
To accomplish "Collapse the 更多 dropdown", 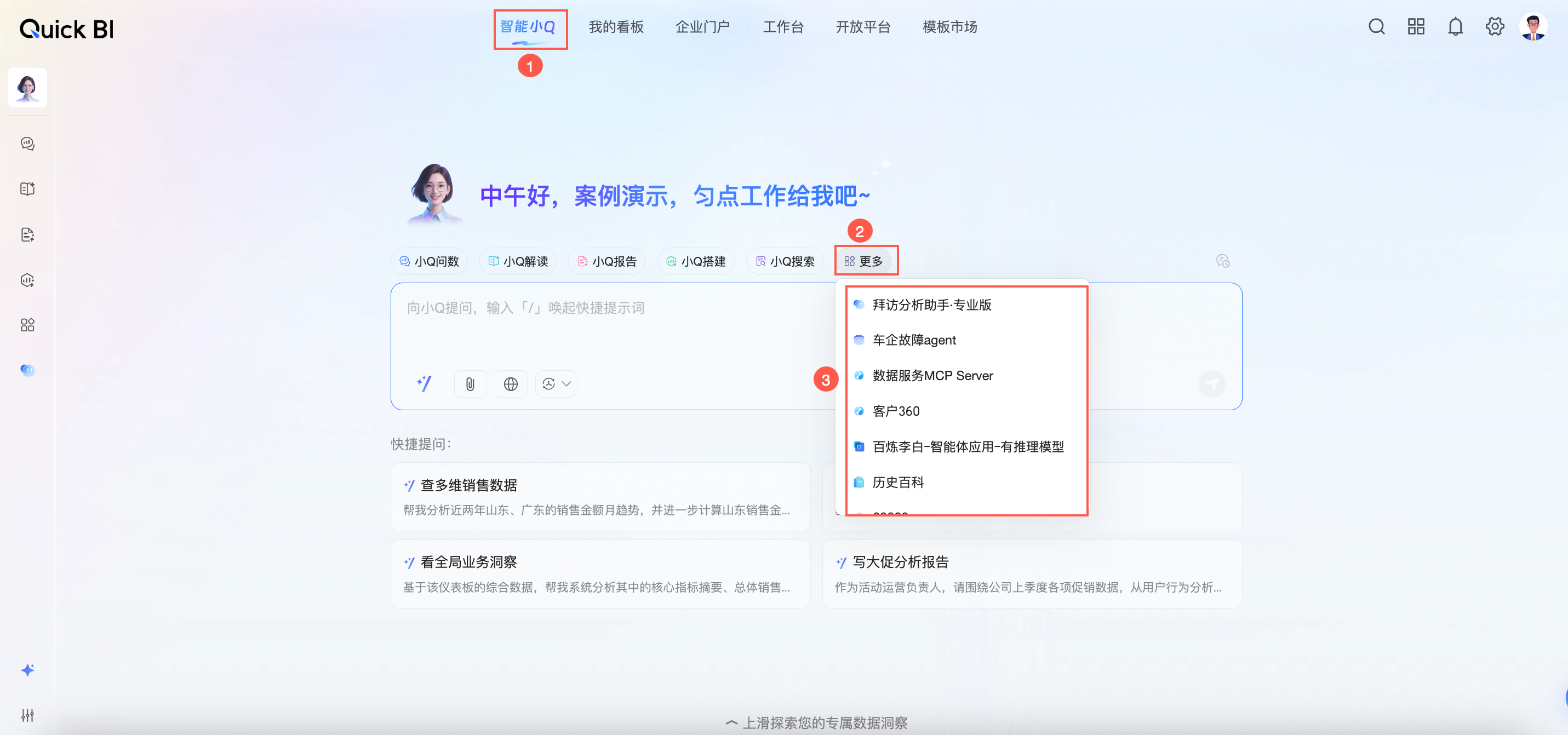I will (x=864, y=261).
